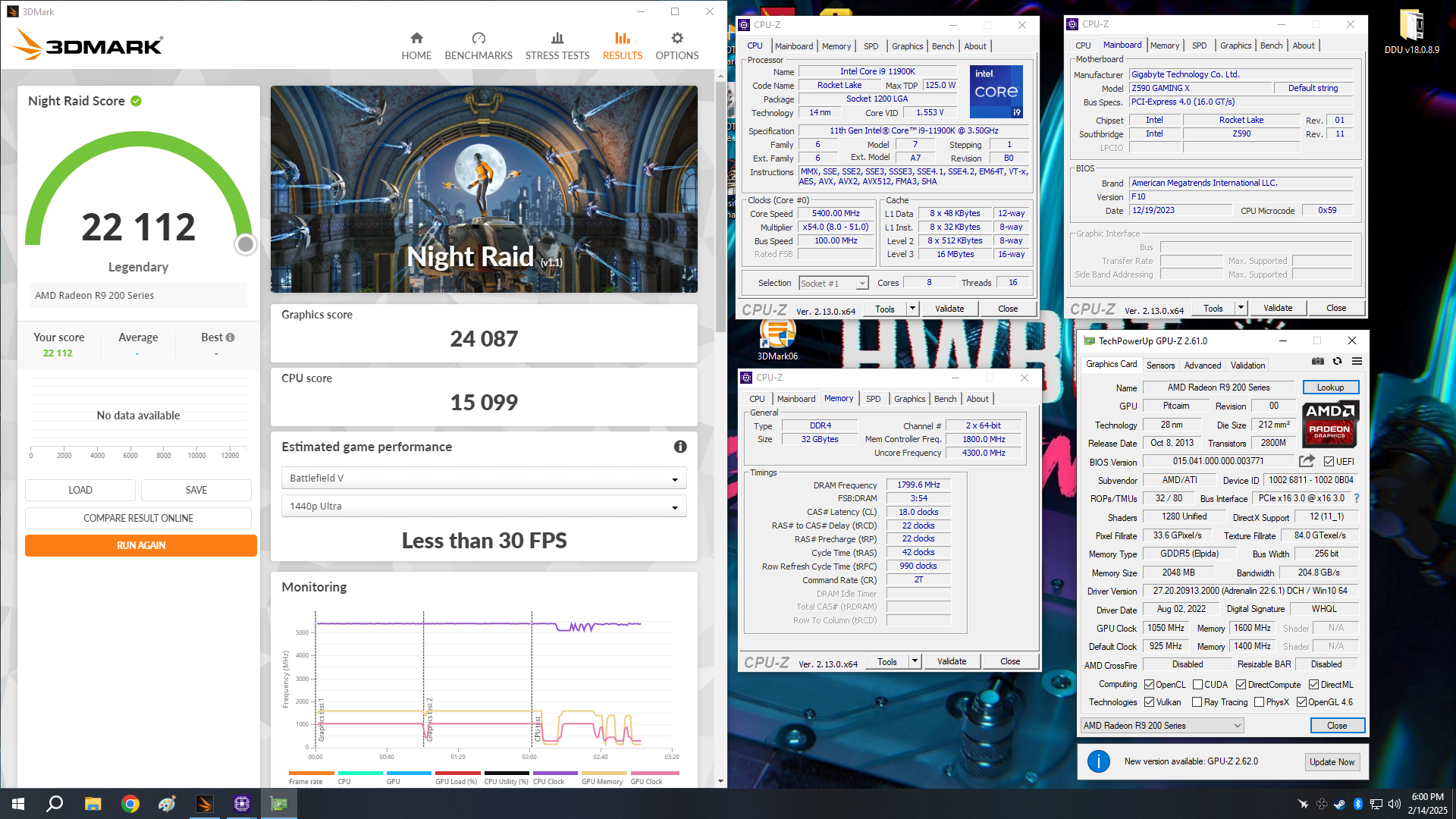1456x819 pixels.
Task: Click the Night Raid score gauge handle
Action: pos(245,244)
